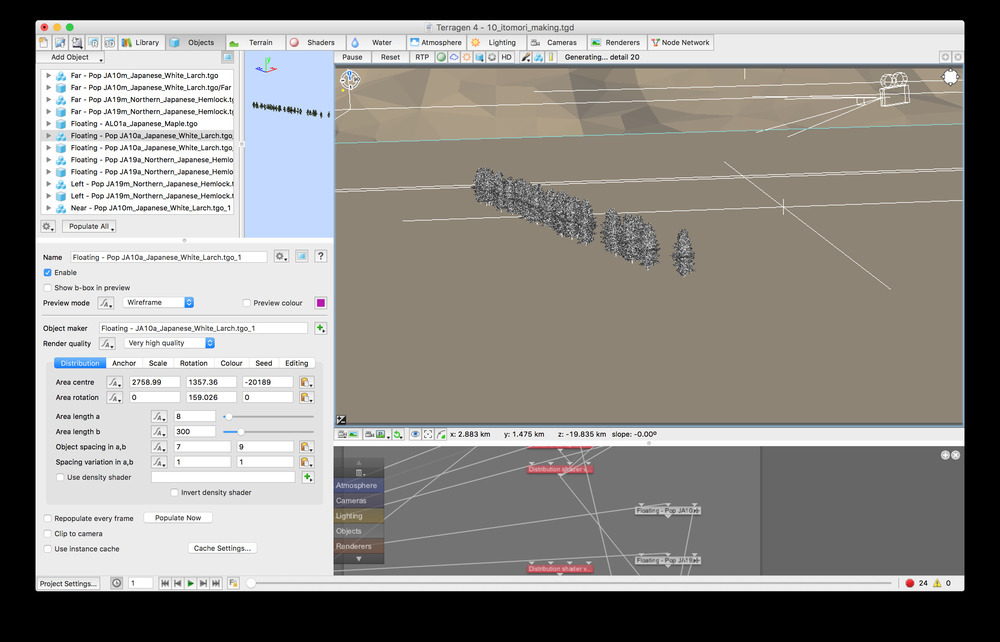Reset the 3D preview
This screenshot has width=1000, height=642.
click(x=390, y=57)
